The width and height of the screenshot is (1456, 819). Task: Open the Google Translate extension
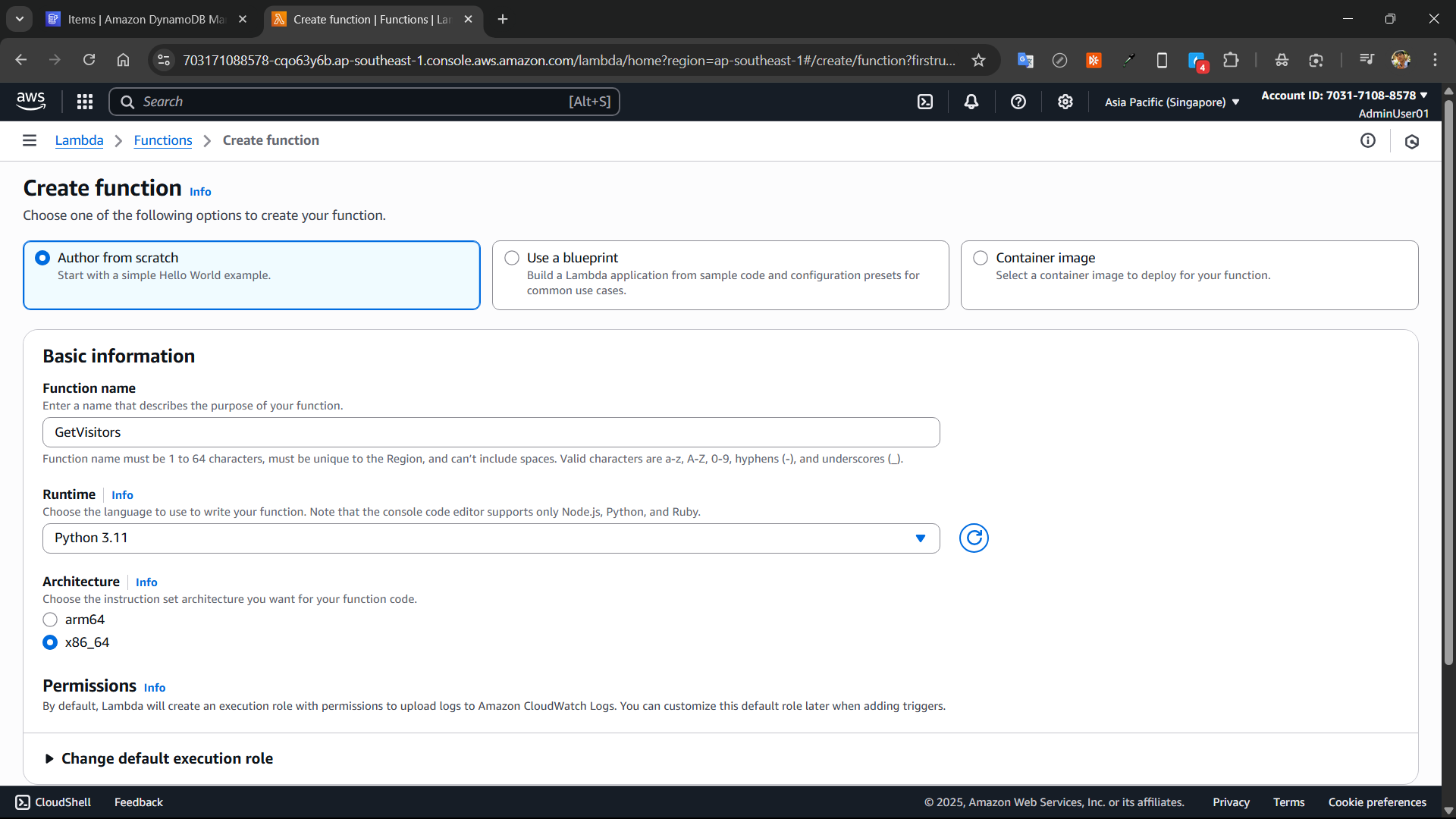(1025, 60)
